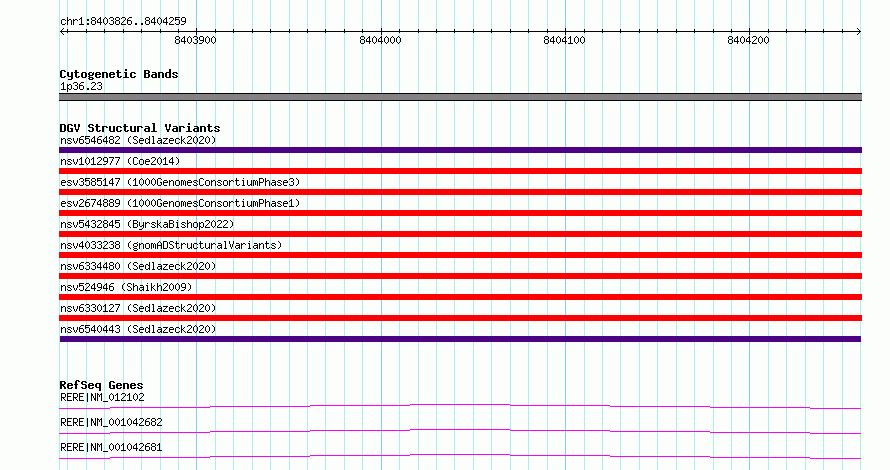Click the magenta line for RERE|NM_001042681
Screen dimensions: 890x470
click(460, 455)
